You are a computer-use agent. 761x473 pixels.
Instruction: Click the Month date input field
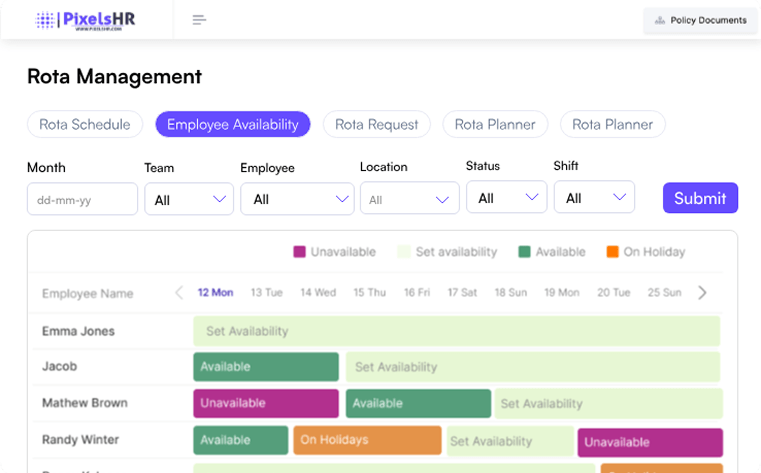click(x=82, y=199)
